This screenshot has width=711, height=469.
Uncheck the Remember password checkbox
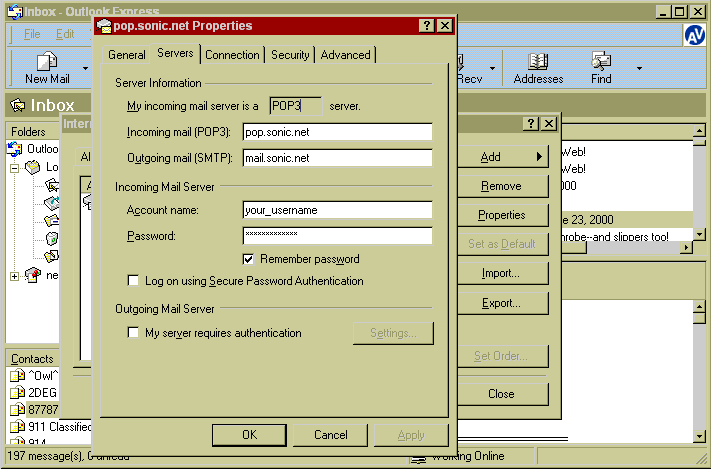248,259
